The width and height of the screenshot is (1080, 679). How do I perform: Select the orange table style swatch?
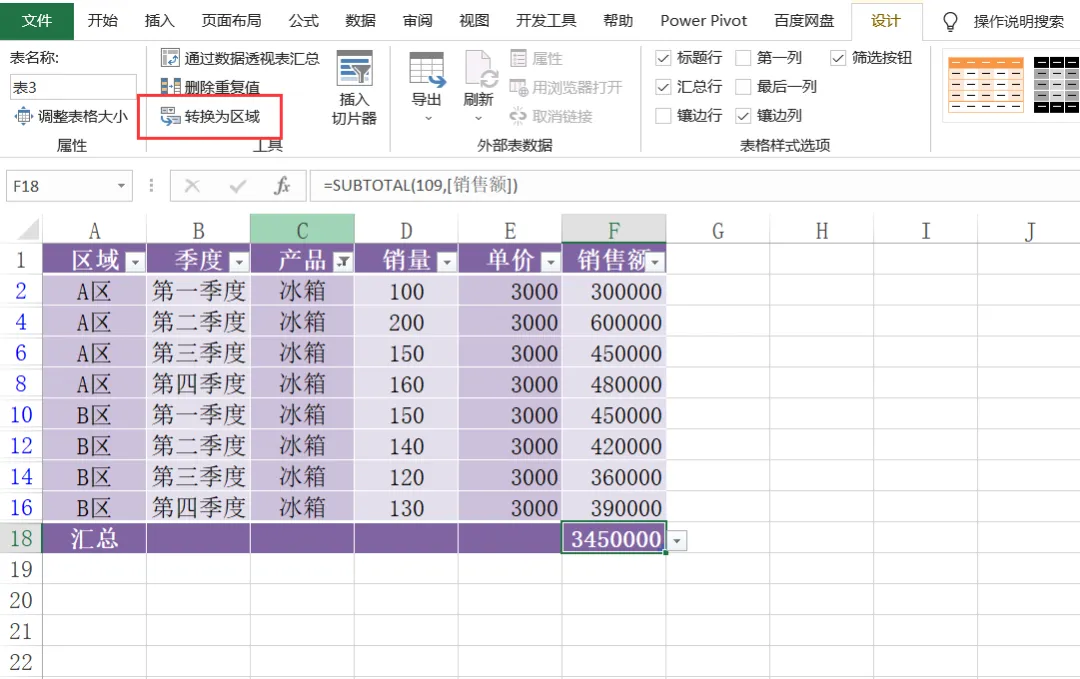coord(986,85)
